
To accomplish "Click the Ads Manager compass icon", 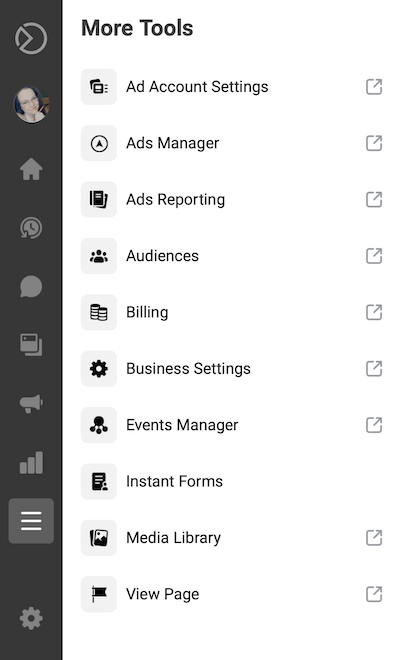I will click(x=99, y=143).
